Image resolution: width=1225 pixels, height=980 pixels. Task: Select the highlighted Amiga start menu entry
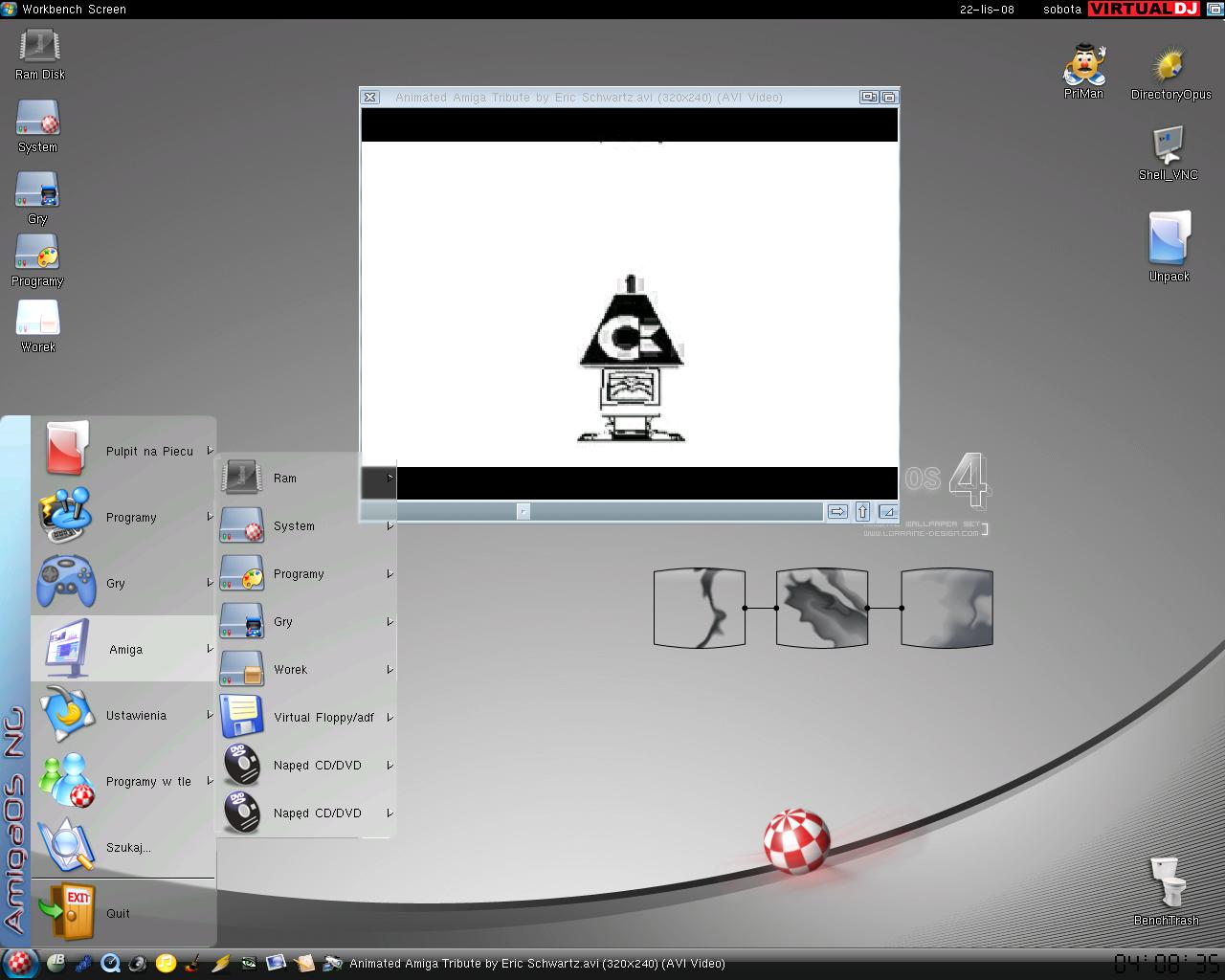click(123, 649)
